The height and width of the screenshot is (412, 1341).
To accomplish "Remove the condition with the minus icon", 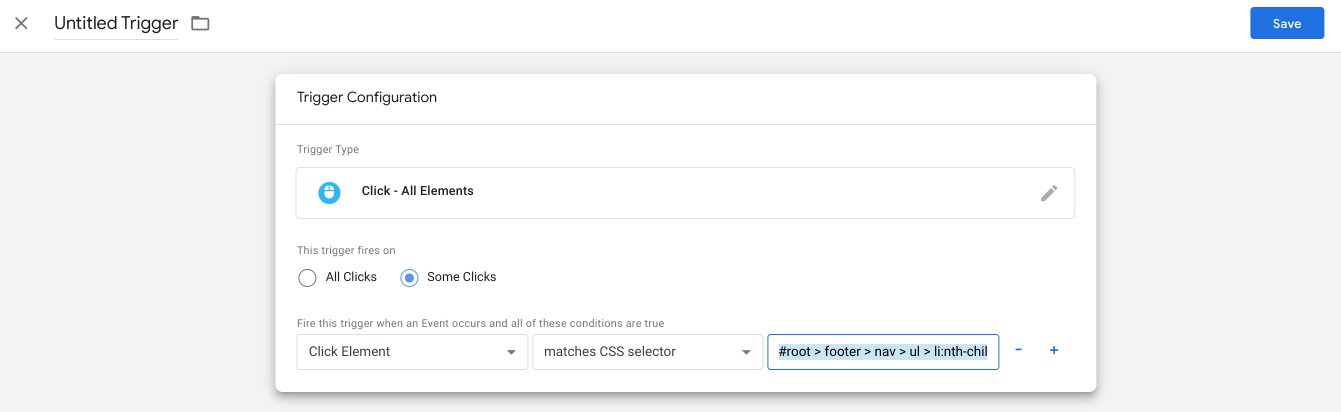I will (1018, 351).
